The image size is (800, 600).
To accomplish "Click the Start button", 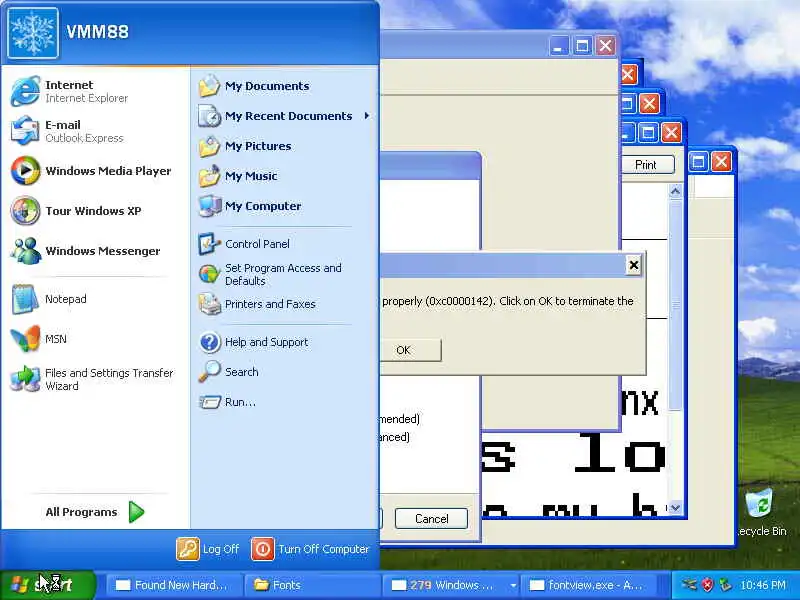I will 48,585.
